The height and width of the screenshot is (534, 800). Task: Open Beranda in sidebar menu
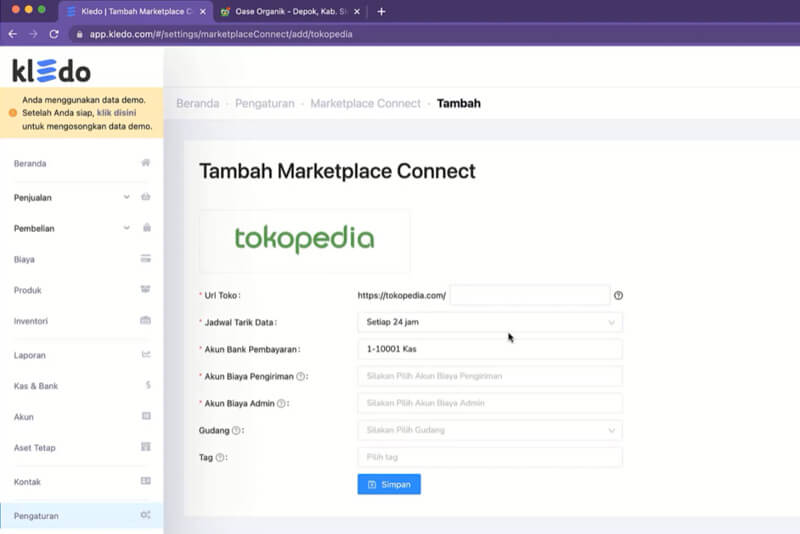tap(82, 163)
